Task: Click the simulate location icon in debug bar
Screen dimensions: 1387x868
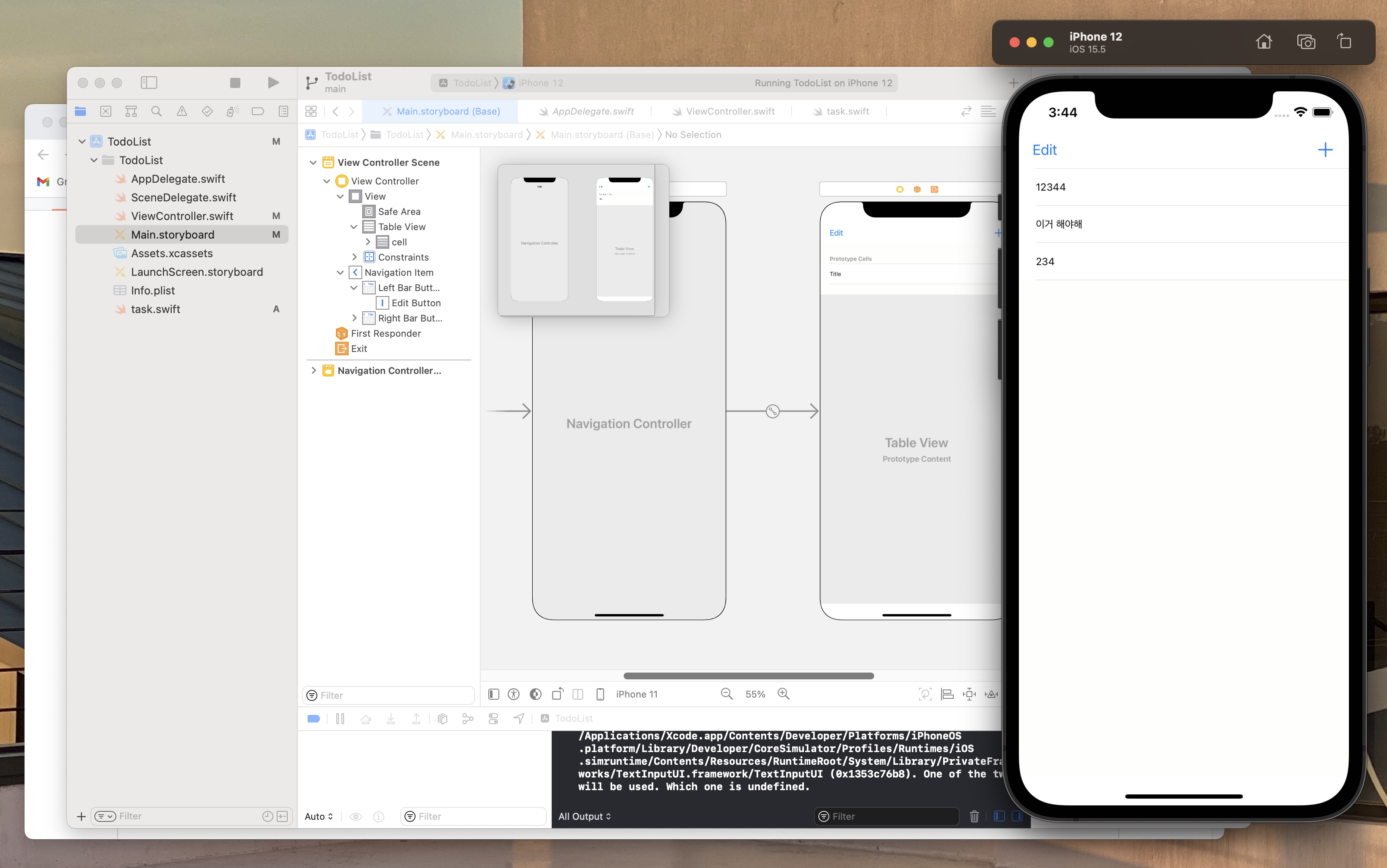Action: (x=518, y=718)
